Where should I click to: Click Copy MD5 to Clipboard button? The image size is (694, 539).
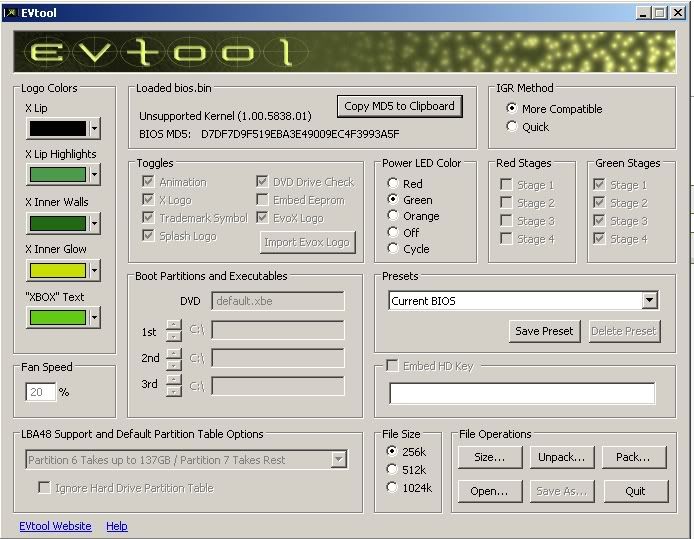pos(399,106)
